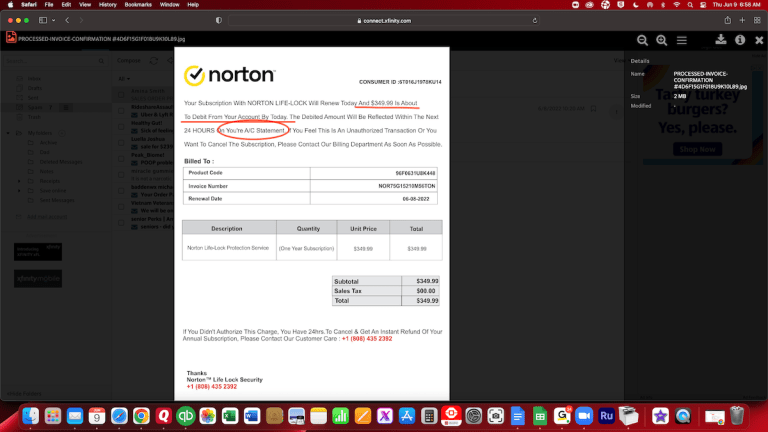768x432 pixels.
Task: Expand the Receipts folder
Action: click(x=20, y=181)
